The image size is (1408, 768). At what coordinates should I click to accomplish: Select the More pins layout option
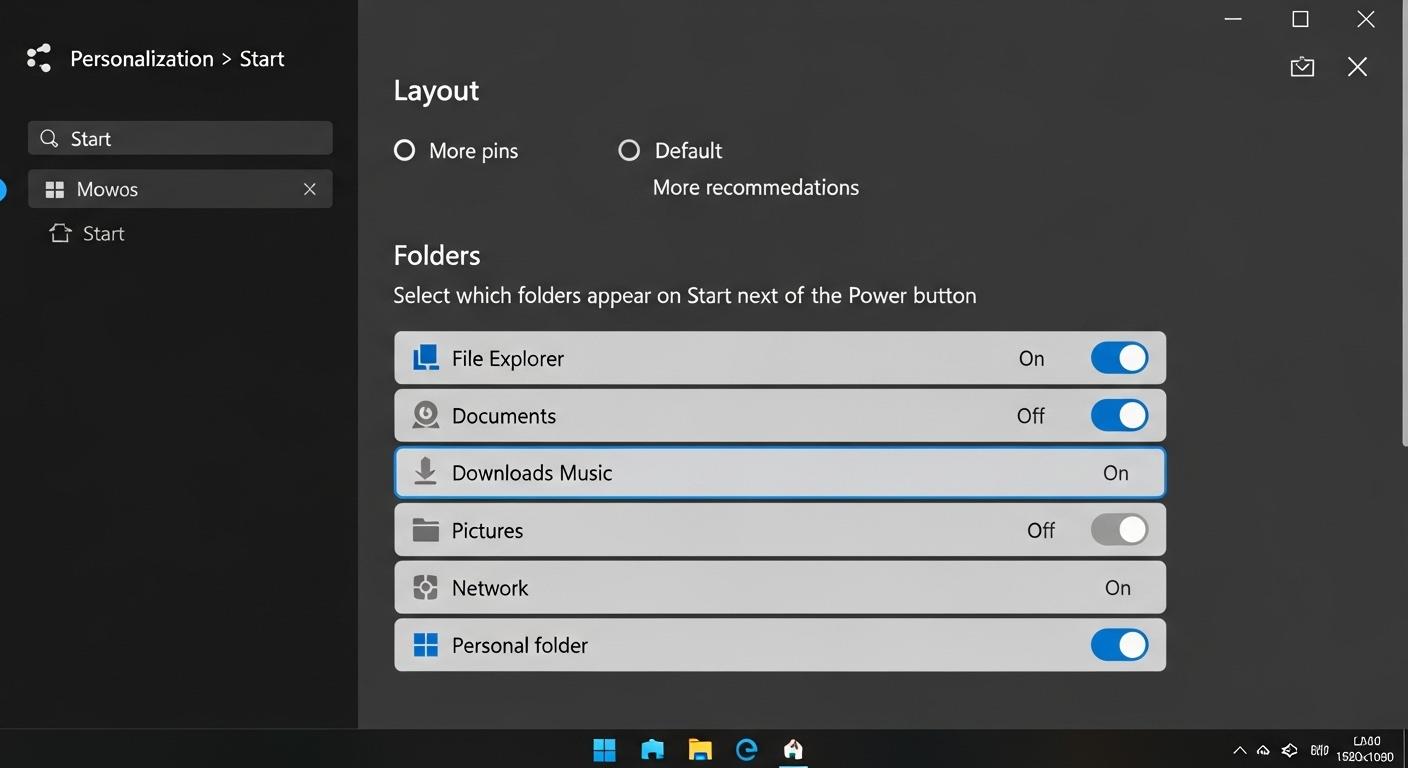click(404, 150)
